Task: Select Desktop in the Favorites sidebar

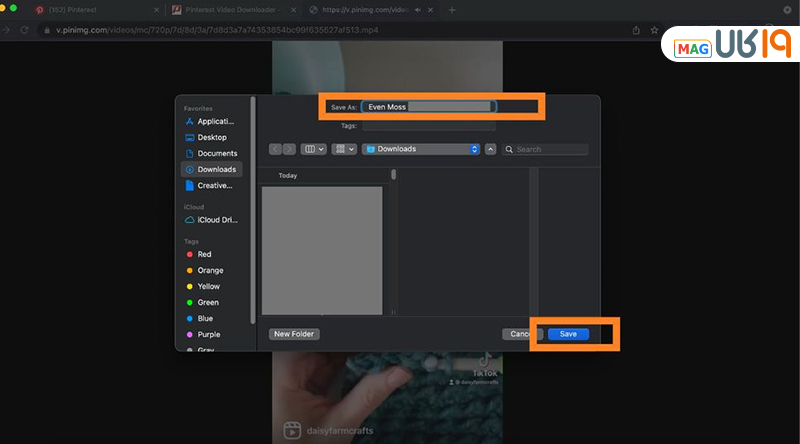Action: [211, 137]
